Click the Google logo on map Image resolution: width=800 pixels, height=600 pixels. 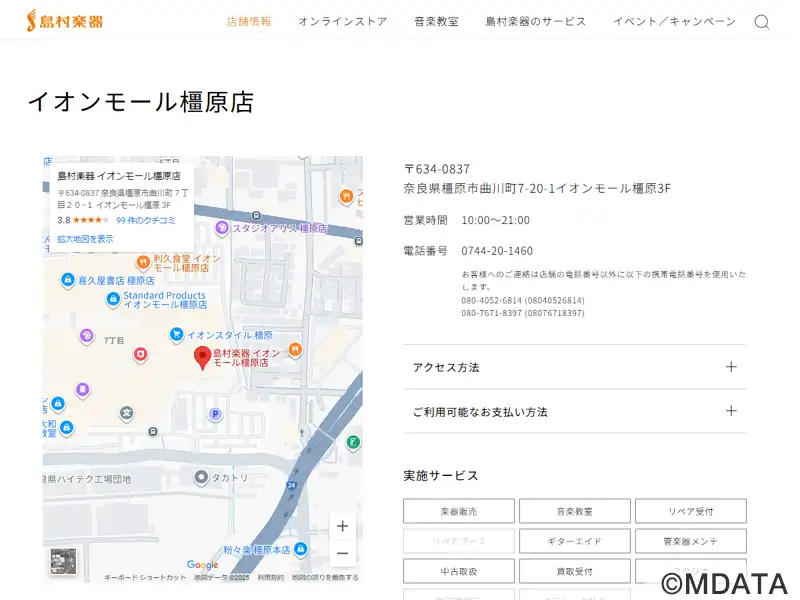203,565
